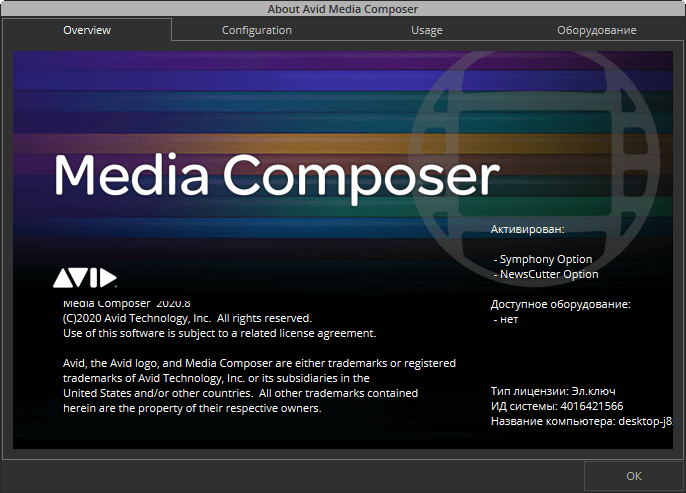Click the 'United States and/or other countries' line
The height and width of the screenshot is (493, 686).
coord(240,393)
